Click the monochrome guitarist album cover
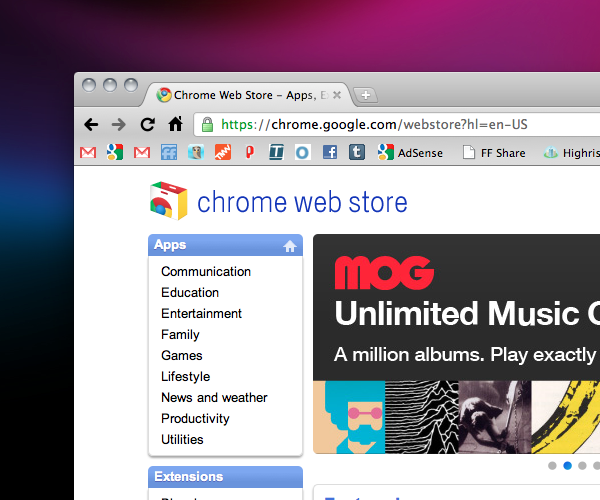The width and height of the screenshot is (600, 500). tap(495, 417)
